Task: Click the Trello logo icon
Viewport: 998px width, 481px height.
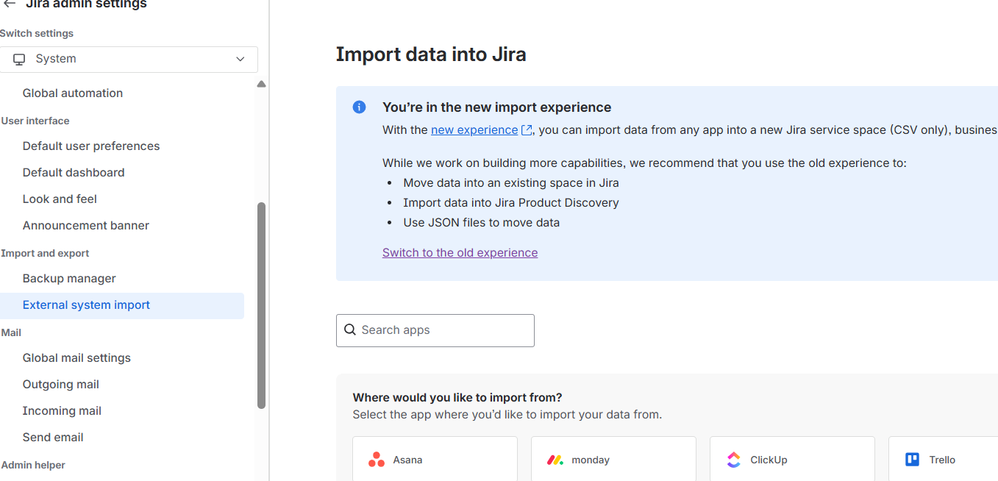Action: click(x=912, y=460)
